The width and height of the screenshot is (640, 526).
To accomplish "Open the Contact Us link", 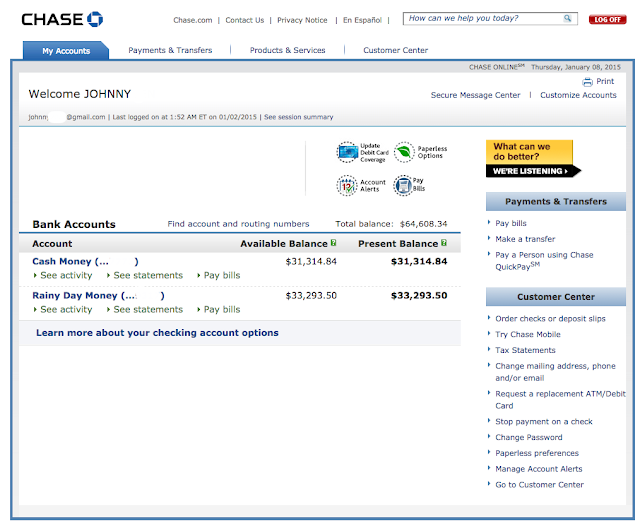I will pos(244,20).
